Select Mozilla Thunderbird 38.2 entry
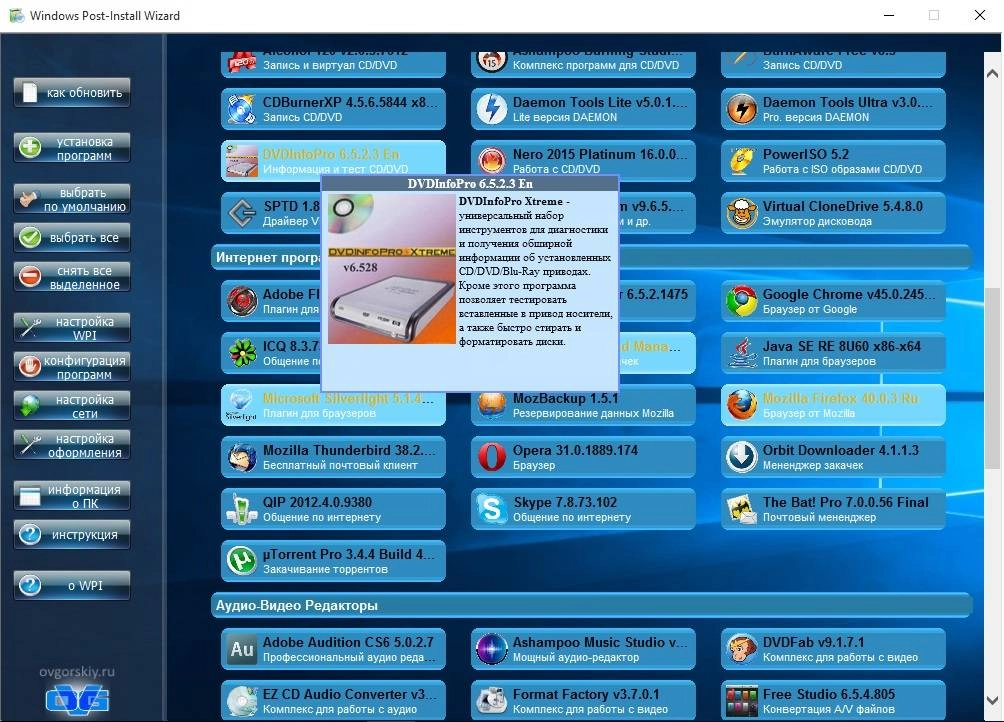The height and width of the screenshot is (722, 1004). point(333,457)
